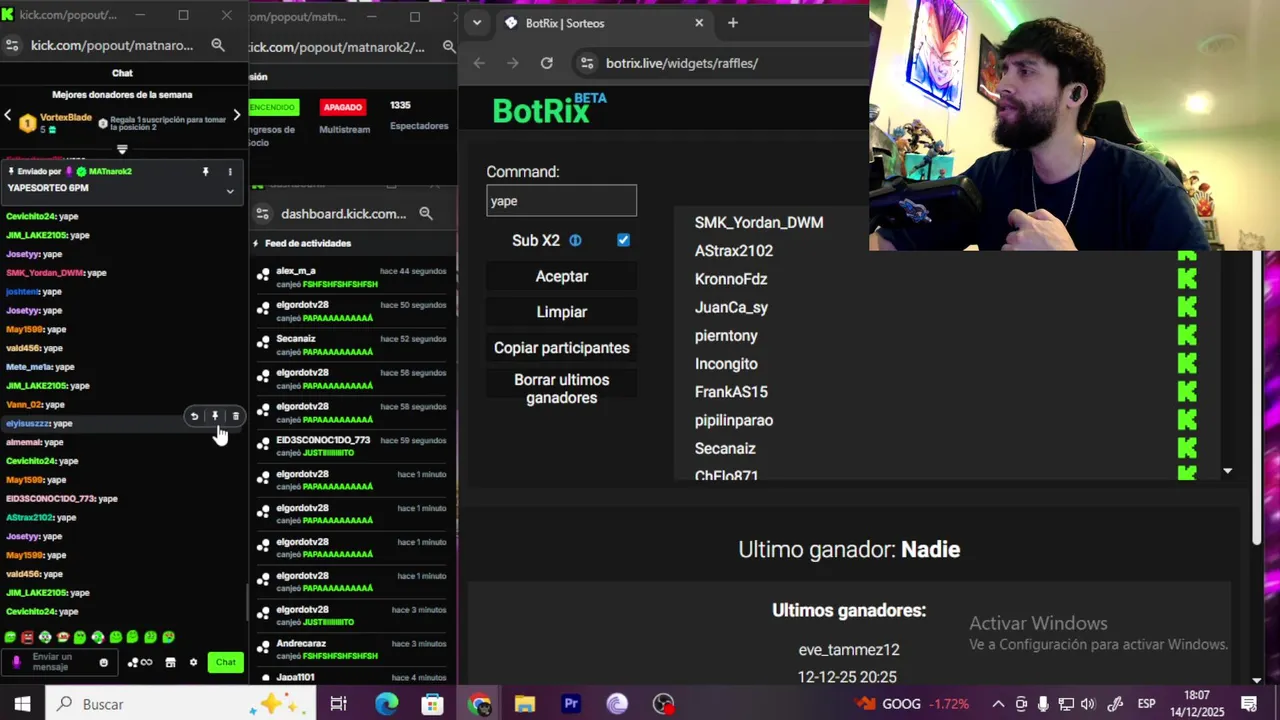Select participant pipilinparao in raffle list
The width and height of the screenshot is (1280, 720).
pyautogui.click(x=734, y=420)
